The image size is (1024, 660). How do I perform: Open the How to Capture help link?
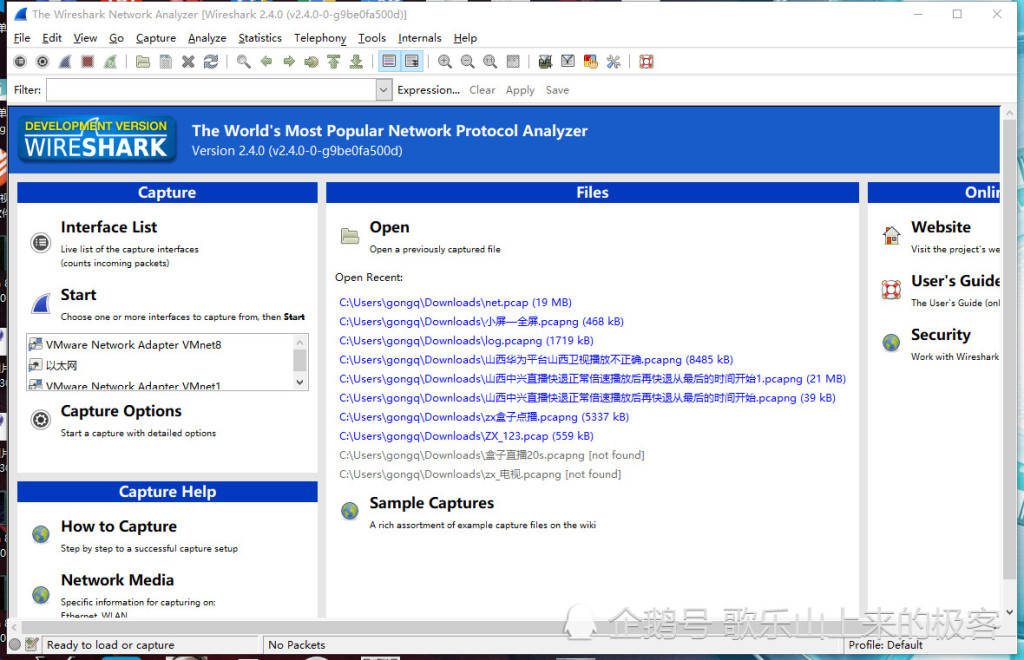click(x=119, y=527)
